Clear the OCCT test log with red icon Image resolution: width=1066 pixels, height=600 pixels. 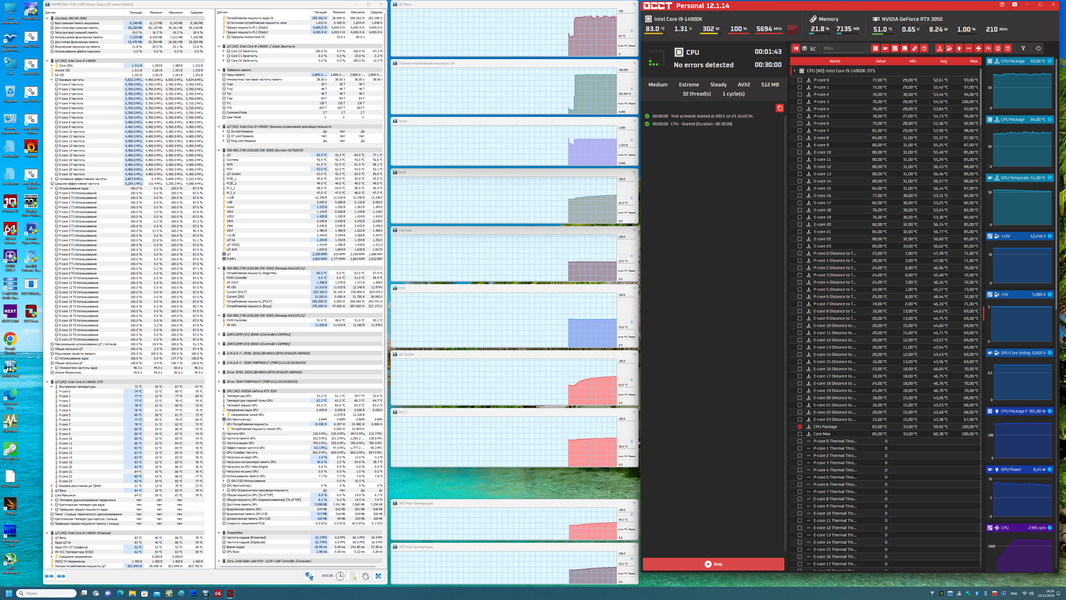[780, 108]
